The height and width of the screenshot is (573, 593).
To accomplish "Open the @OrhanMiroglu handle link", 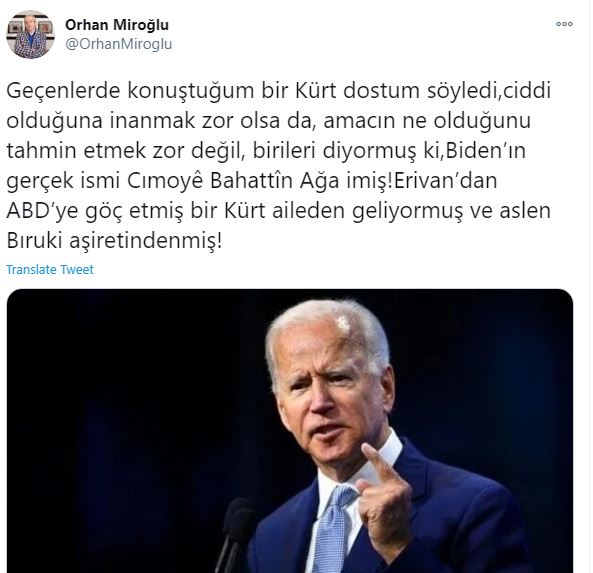I will point(119,44).
